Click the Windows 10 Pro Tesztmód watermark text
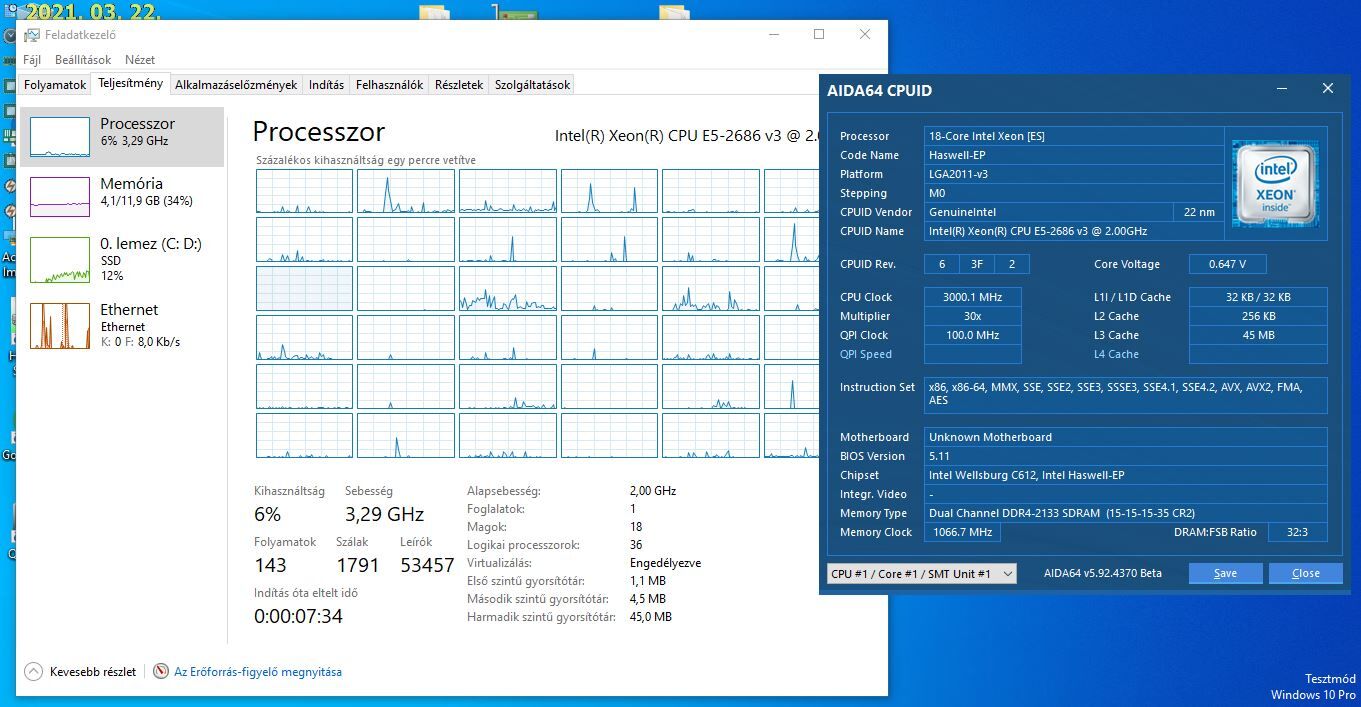 click(1313, 687)
